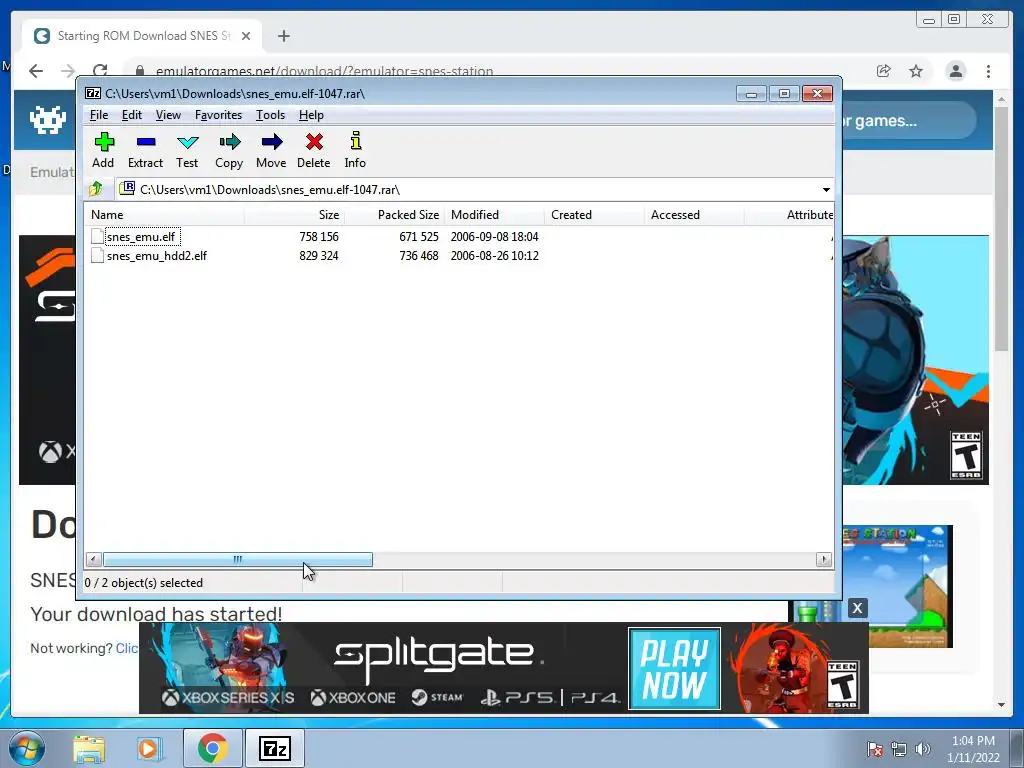Select the Copy toolbar icon
Viewport: 1024px width, 768px height.
[x=229, y=150]
